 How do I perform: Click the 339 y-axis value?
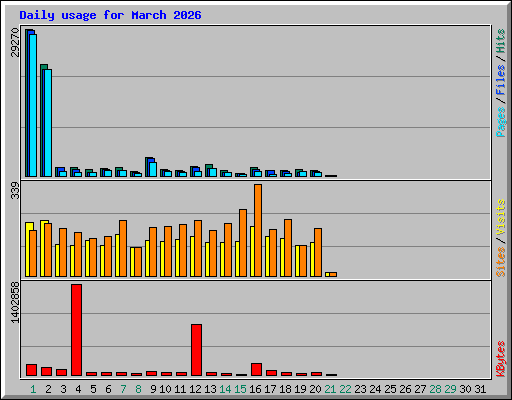point(15,191)
